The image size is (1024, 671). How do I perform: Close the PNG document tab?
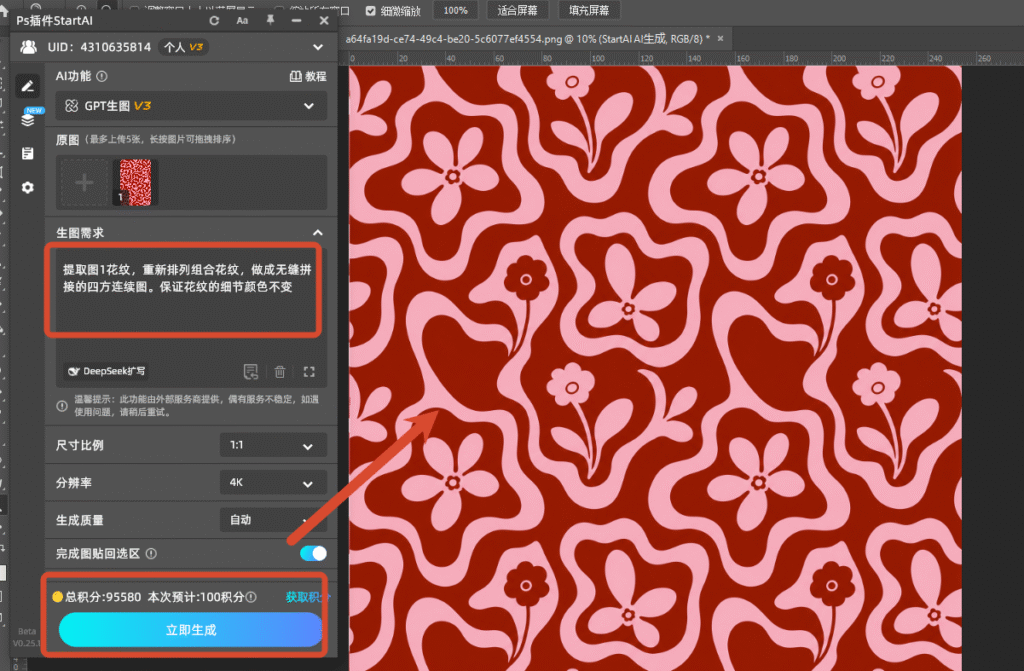click(x=720, y=39)
